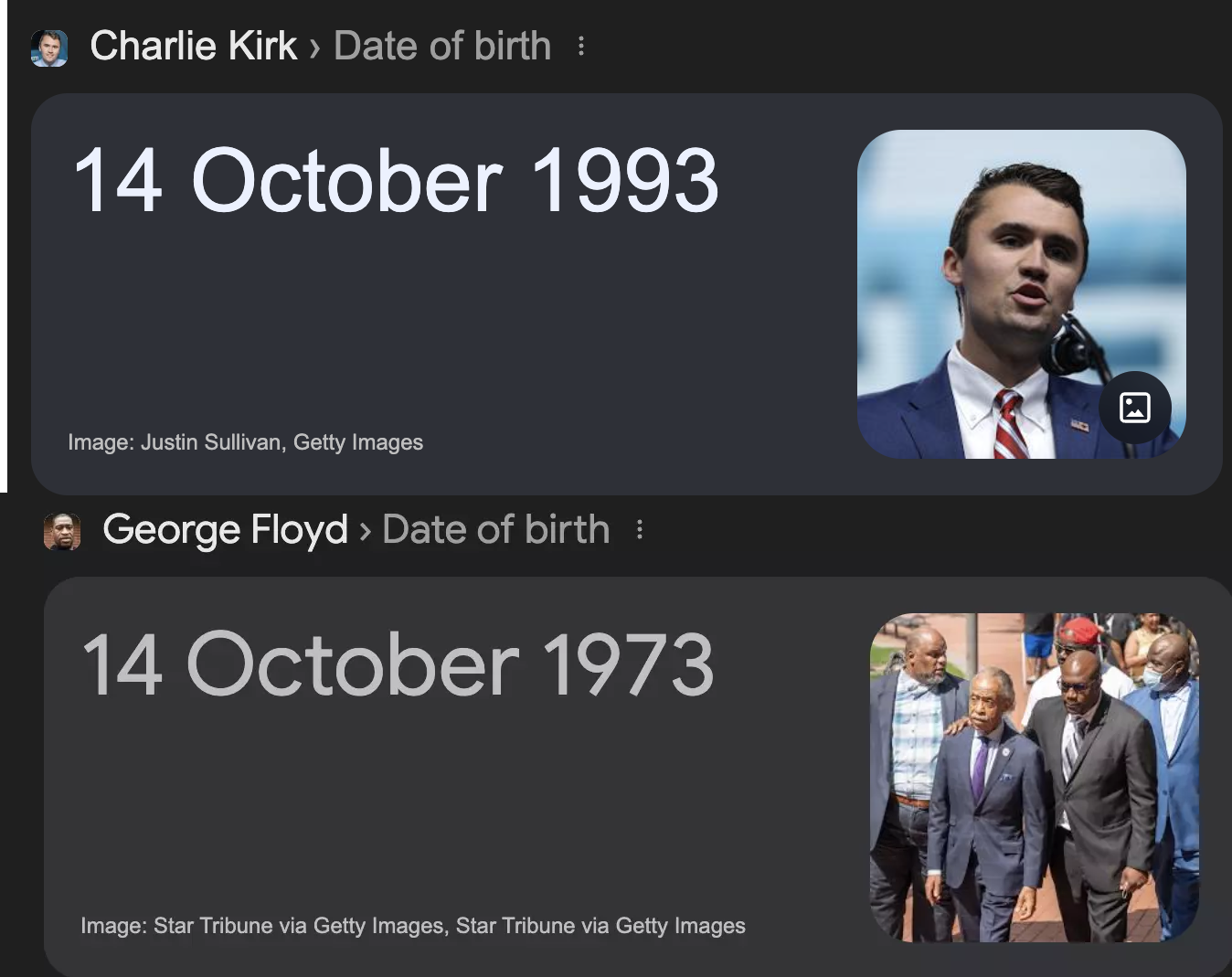Open the George Floyd breadcrumb link
Image resolution: width=1232 pixels, height=977 pixels.
pyautogui.click(x=225, y=529)
